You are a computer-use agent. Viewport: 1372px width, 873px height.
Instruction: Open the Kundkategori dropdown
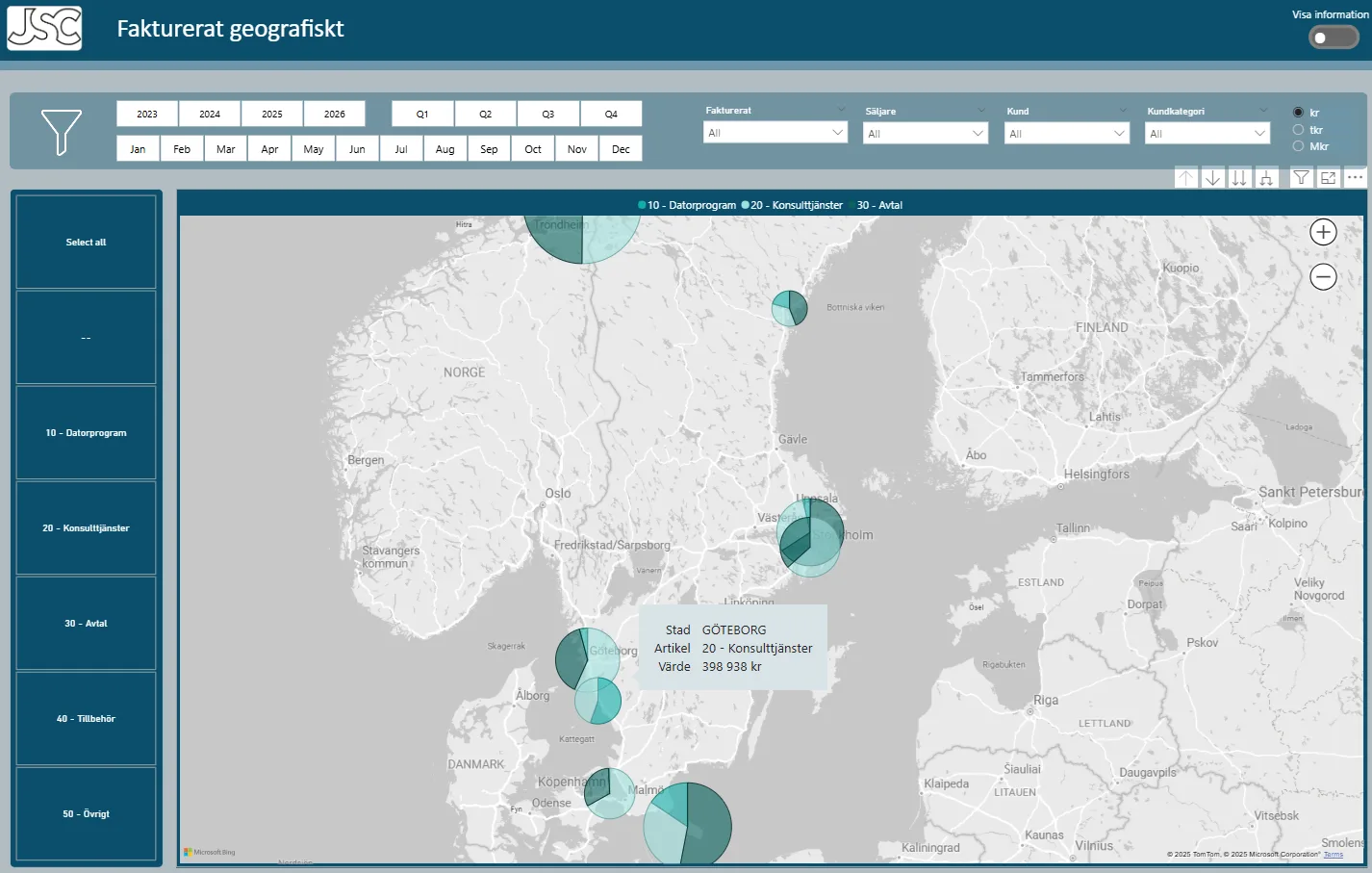tap(1207, 134)
